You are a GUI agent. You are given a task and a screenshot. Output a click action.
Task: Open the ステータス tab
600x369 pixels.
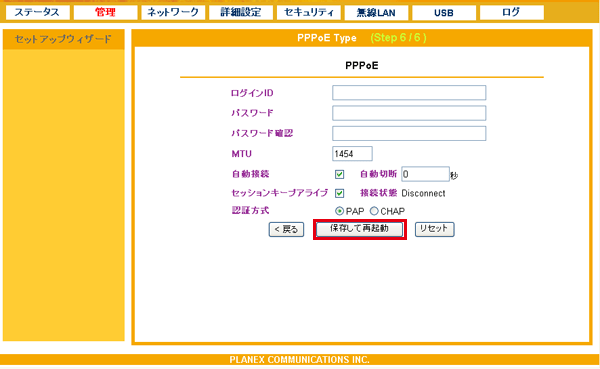pyautogui.click(x=38, y=13)
